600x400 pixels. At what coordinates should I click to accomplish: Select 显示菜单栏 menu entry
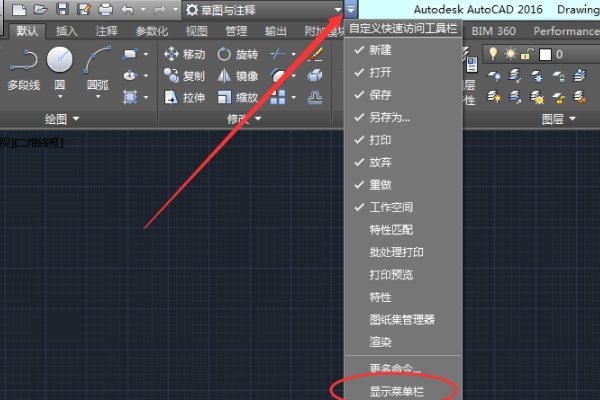click(403, 391)
